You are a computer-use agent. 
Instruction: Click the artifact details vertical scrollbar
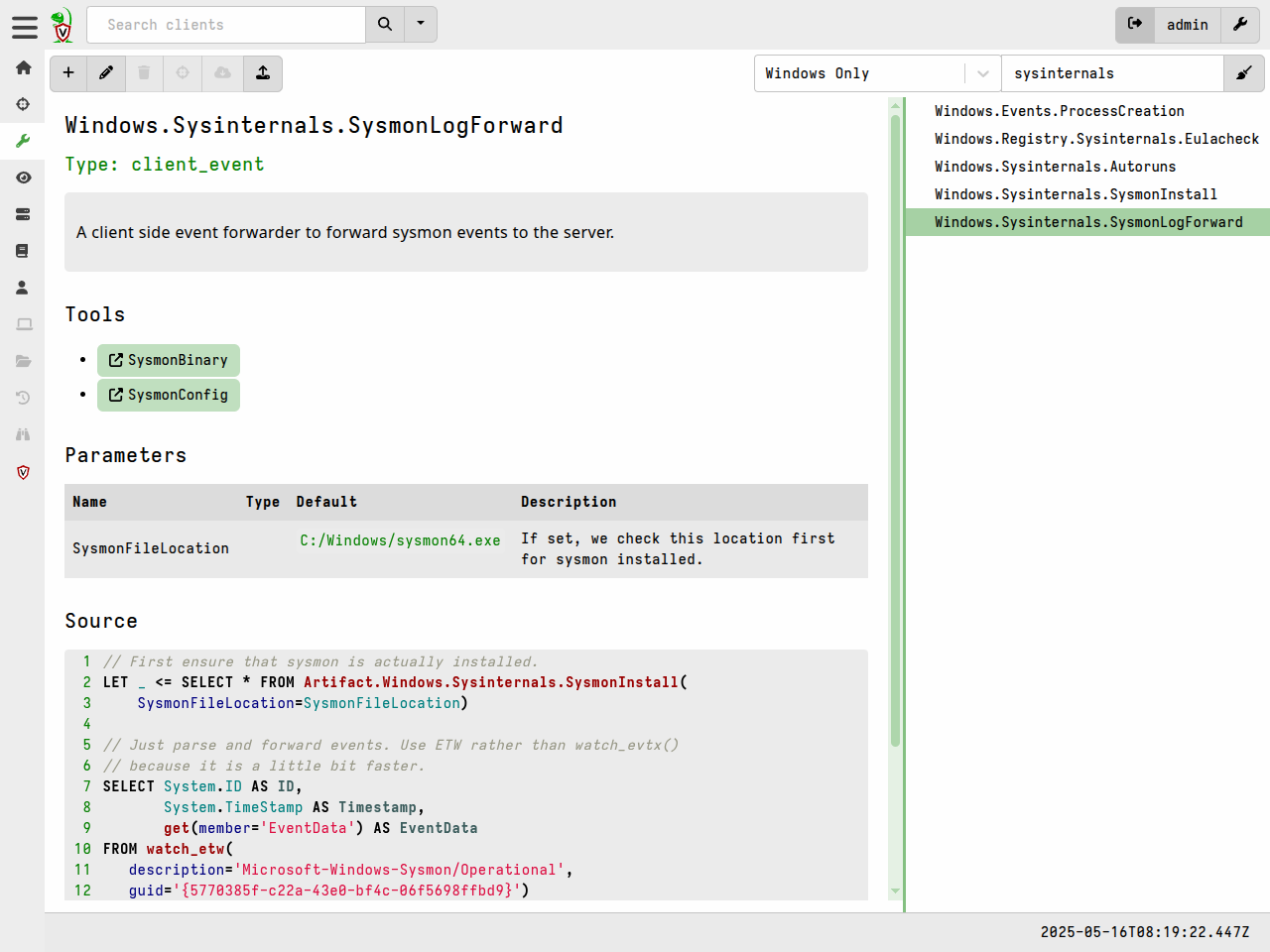[895, 430]
